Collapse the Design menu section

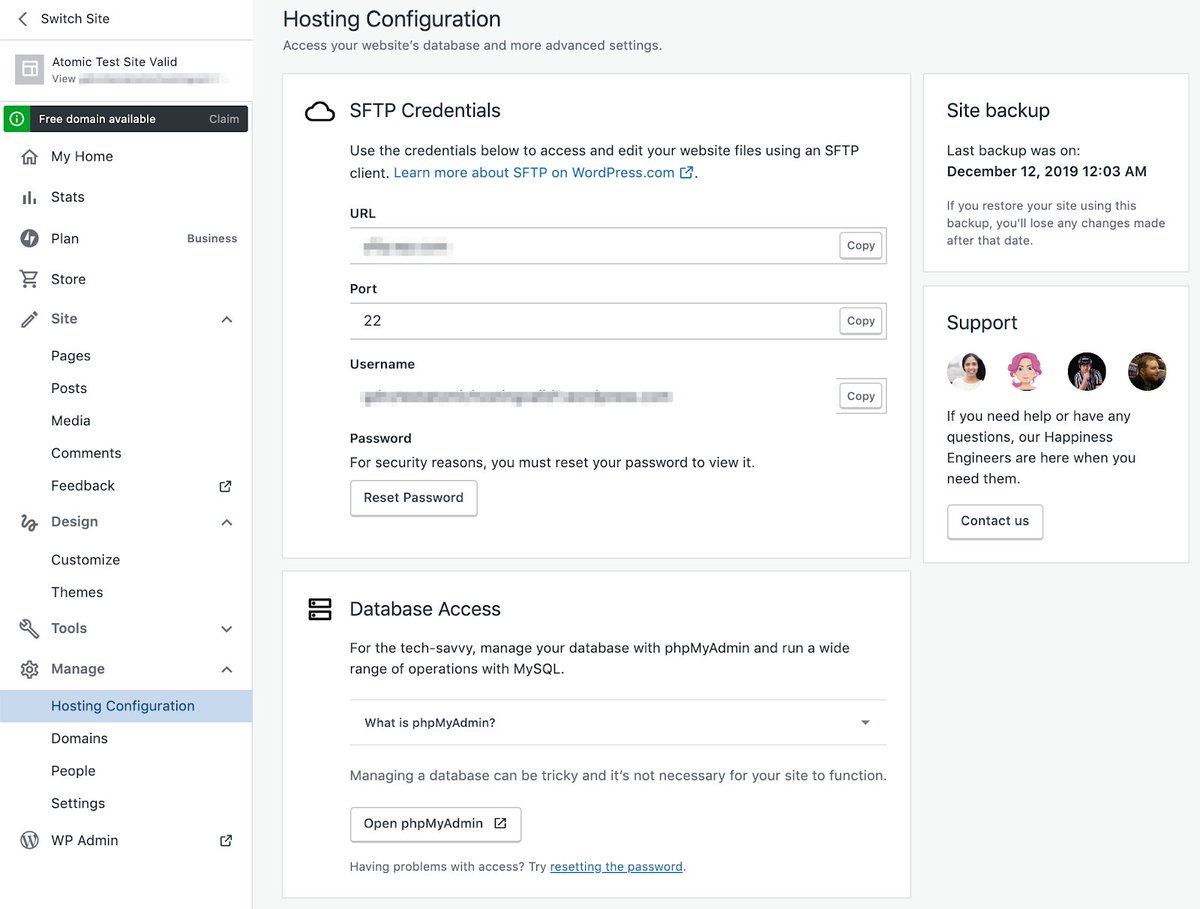pyautogui.click(x=227, y=522)
